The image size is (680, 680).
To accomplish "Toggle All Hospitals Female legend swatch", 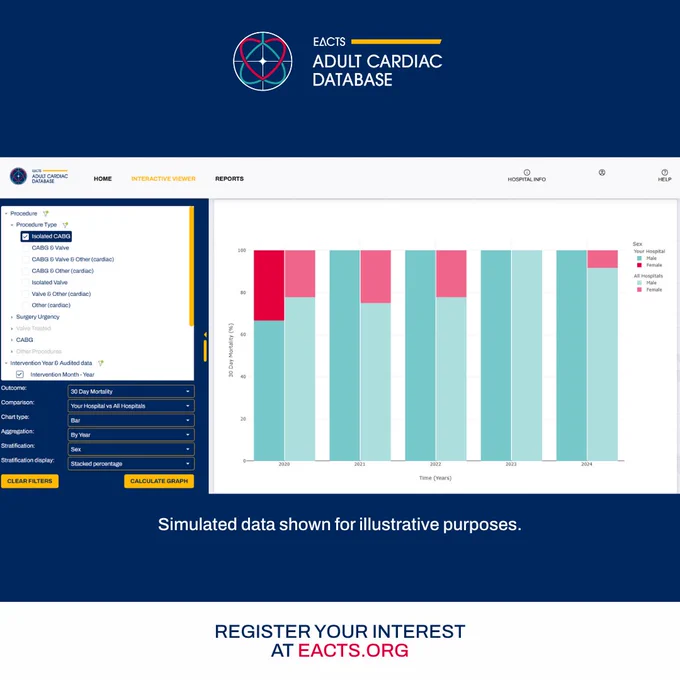I will [639, 290].
